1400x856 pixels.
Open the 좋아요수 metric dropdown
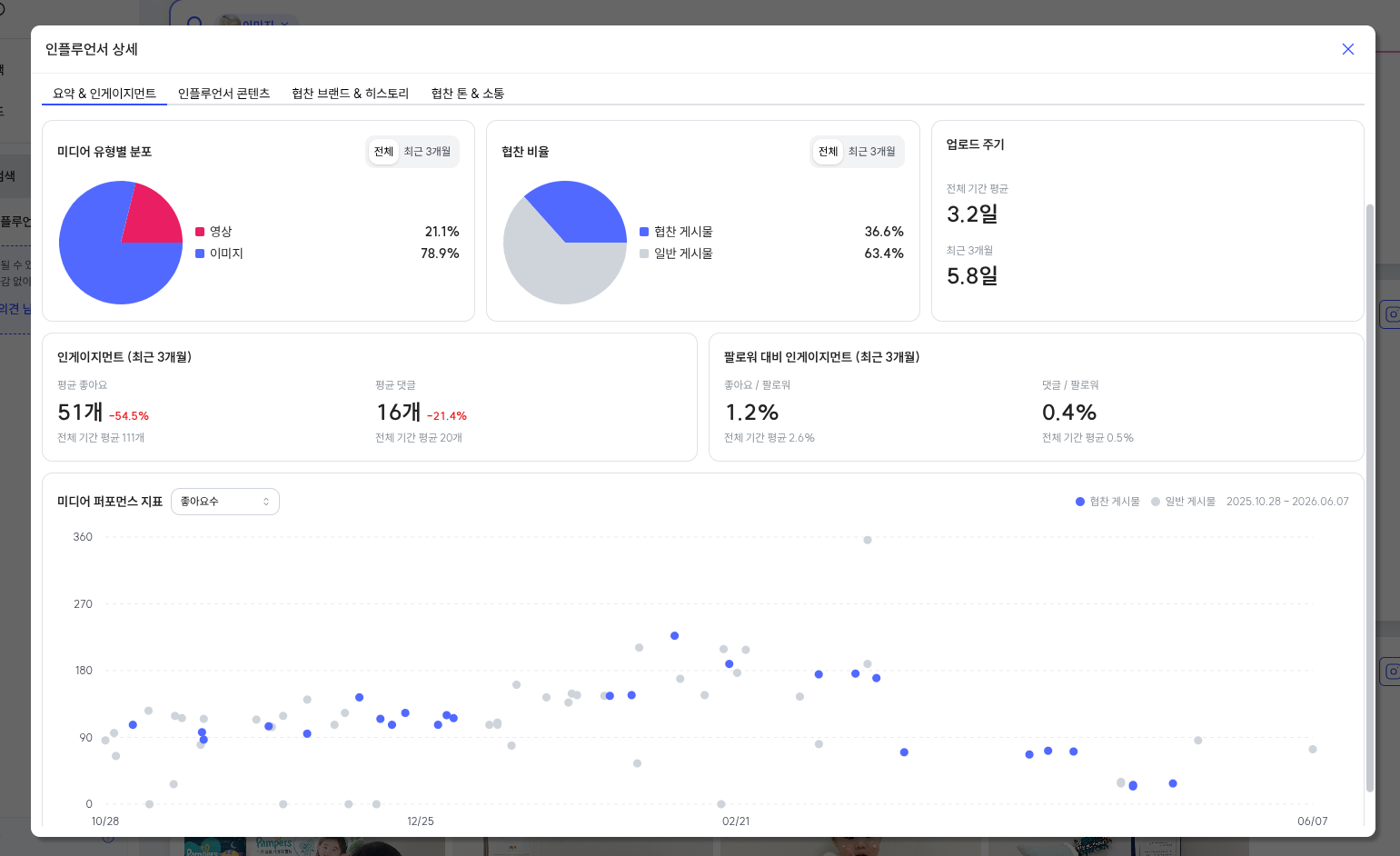click(x=225, y=502)
